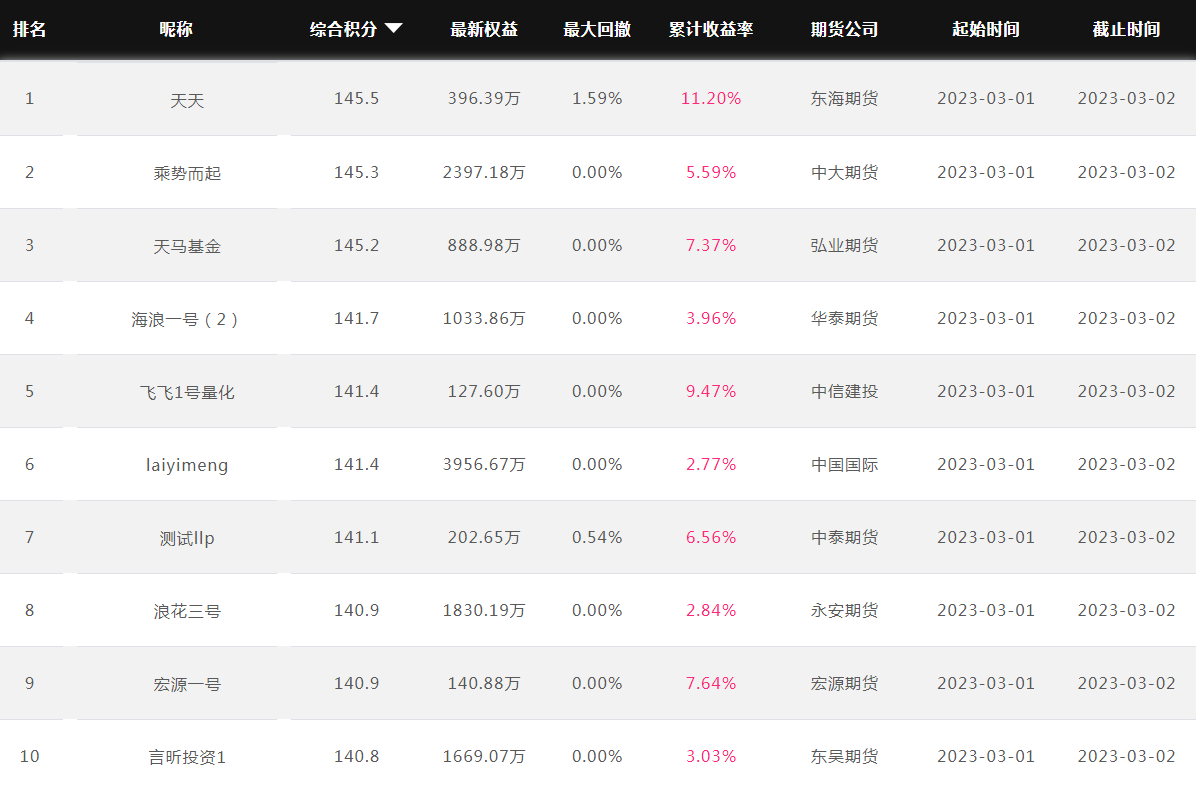Click equity value 3956.67万
This screenshot has height=790, width=1196.
[x=484, y=464]
